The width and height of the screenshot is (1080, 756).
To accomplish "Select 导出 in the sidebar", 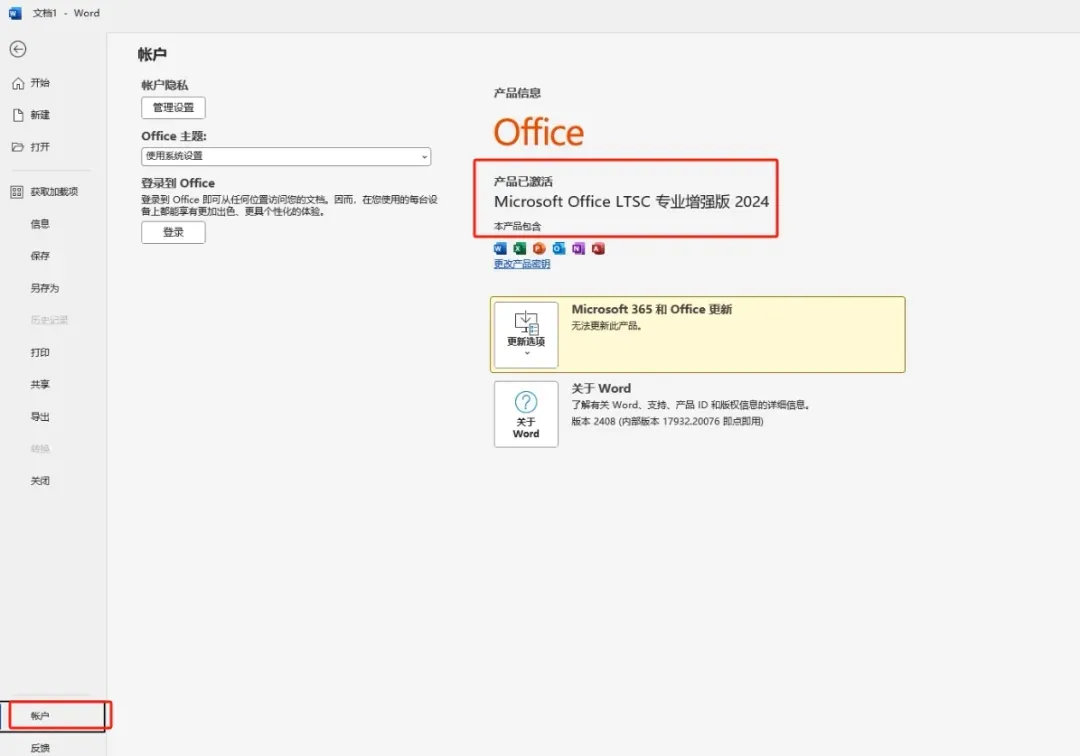I will click(x=40, y=417).
